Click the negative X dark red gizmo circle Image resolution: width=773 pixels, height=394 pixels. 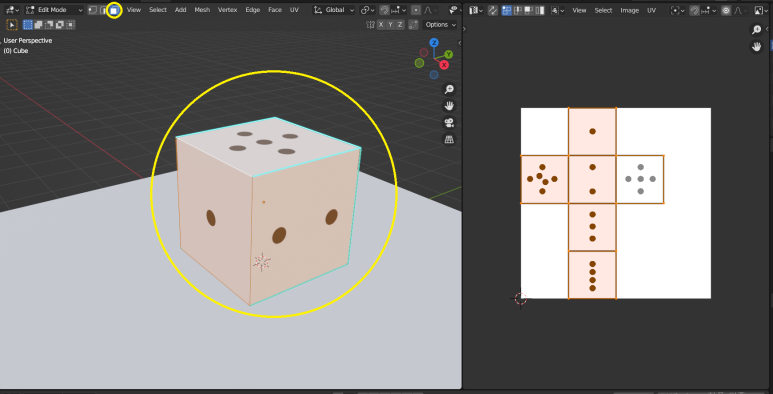[424, 52]
